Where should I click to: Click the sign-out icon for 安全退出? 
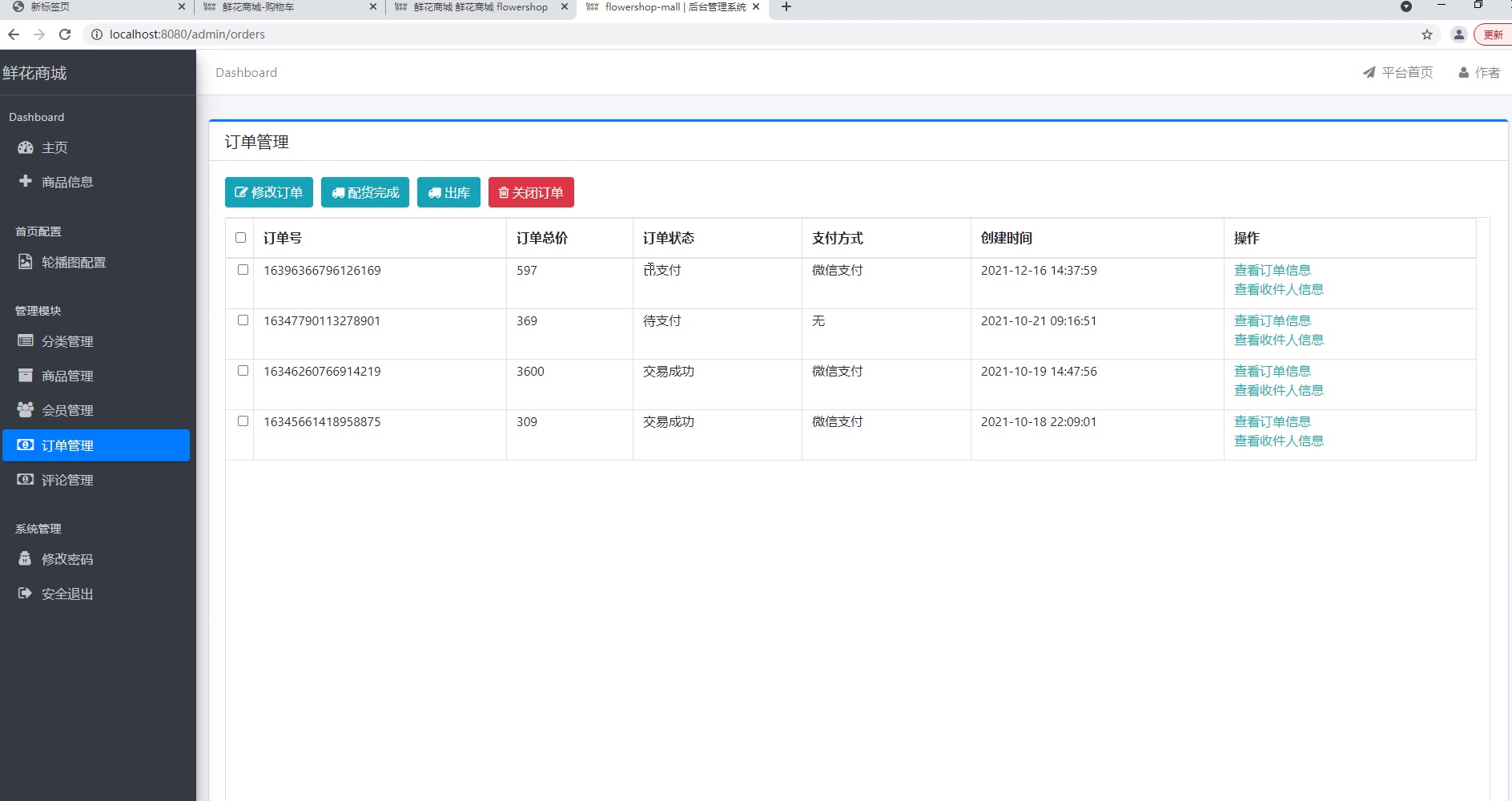pyautogui.click(x=26, y=593)
